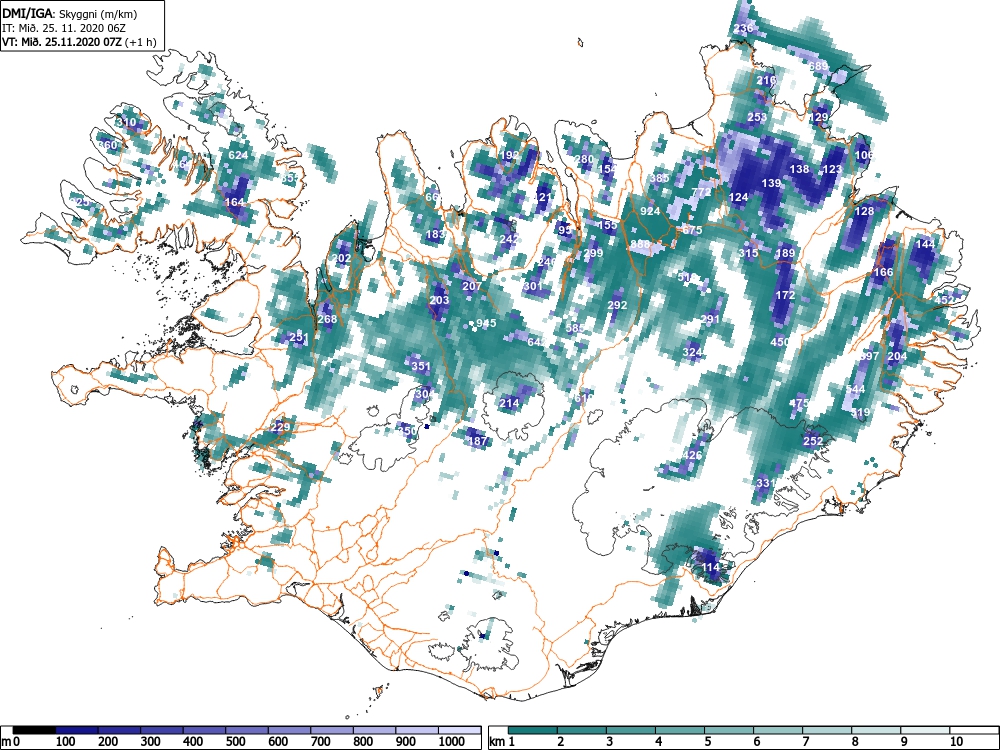The image size is (1000, 750).
Task: Click the map value 144 in the east
Action: coord(925,244)
